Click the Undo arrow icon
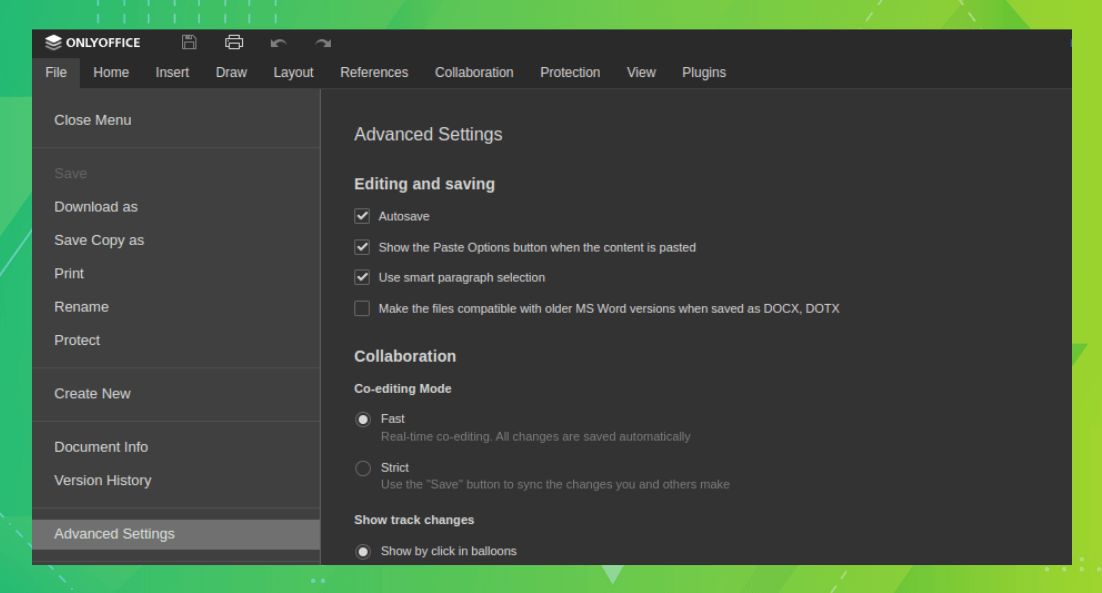This screenshot has width=1102, height=593. pyautogui.click(x=278, y=42)
